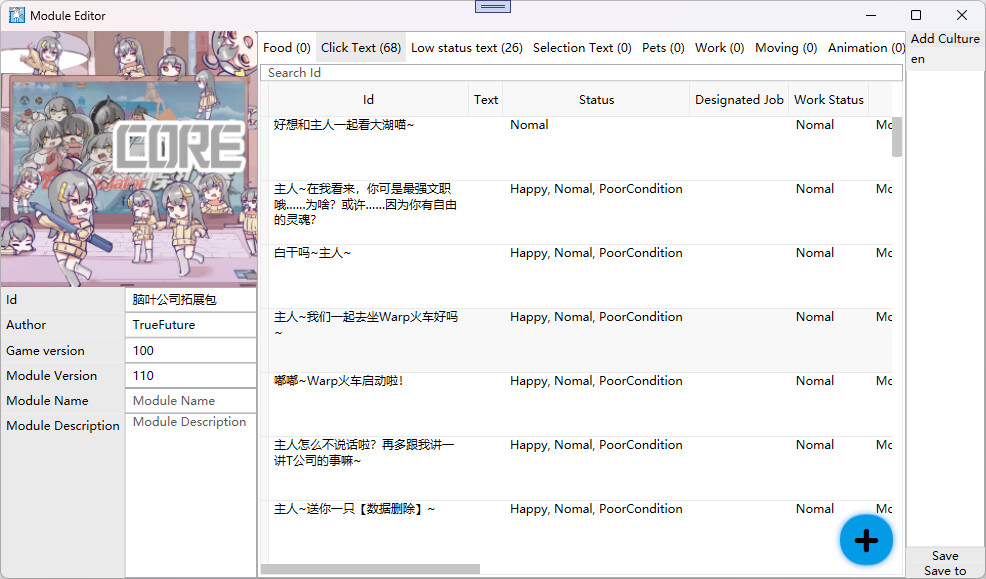986x579 pixels.
Task: Switch to the Moving tab
Action: pos(785,47)
